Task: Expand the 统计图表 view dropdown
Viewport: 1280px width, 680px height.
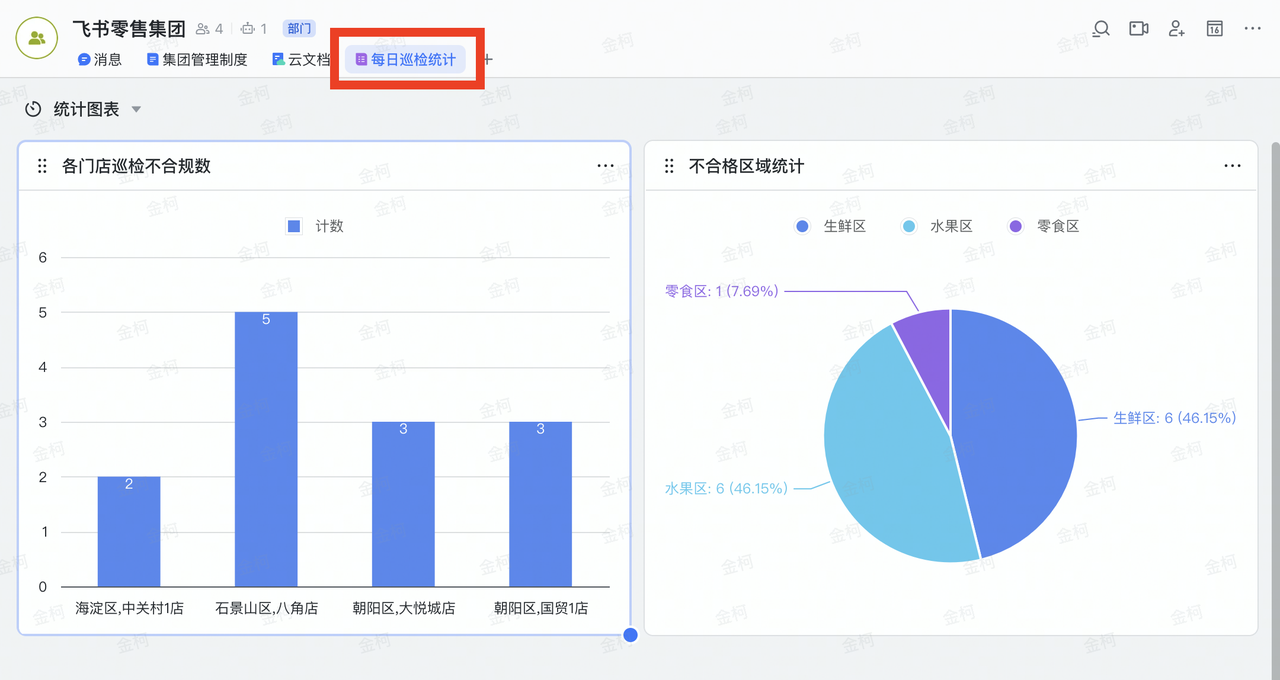Action: coord(137,109)
